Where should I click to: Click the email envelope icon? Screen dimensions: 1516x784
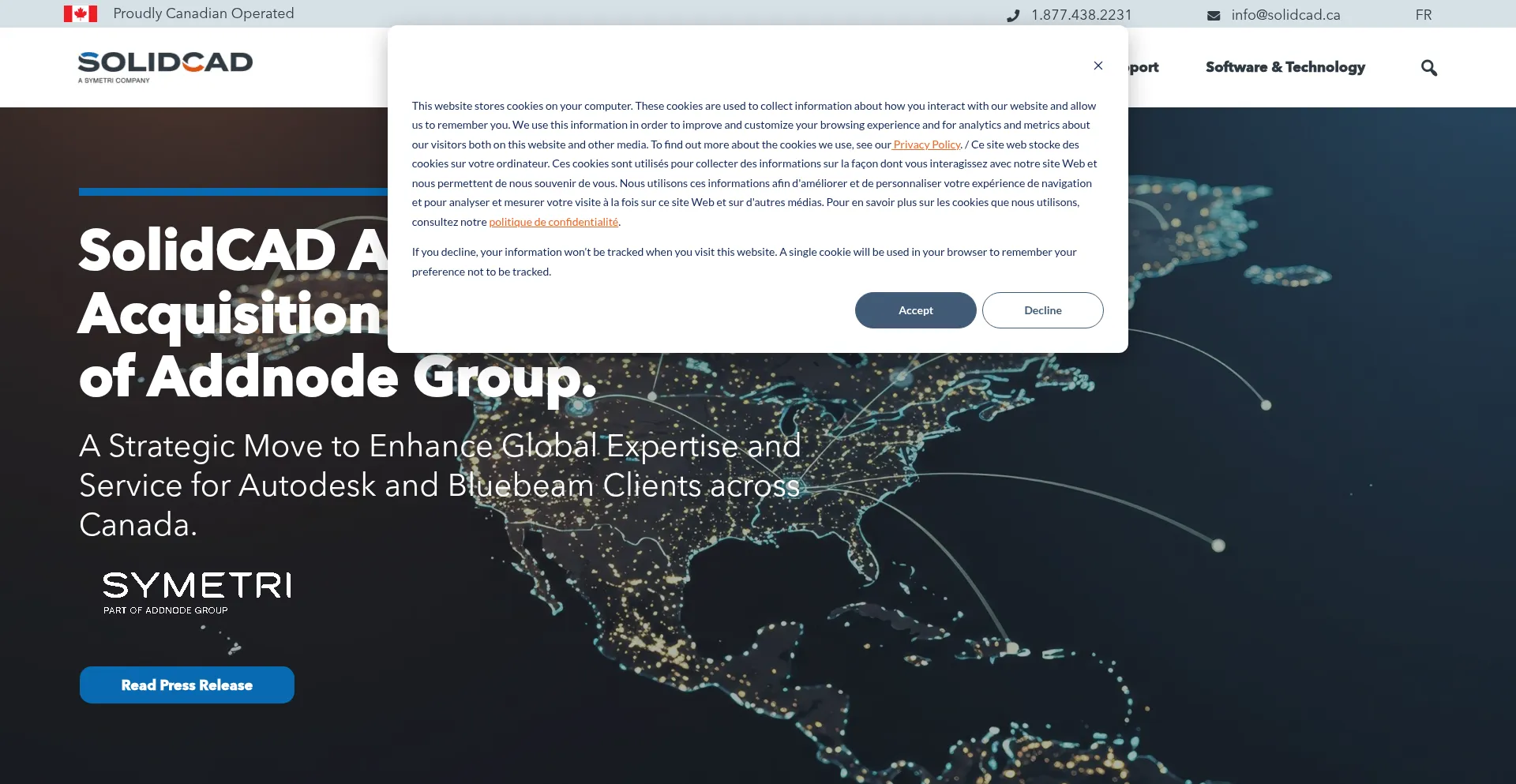click(1214, 15)
